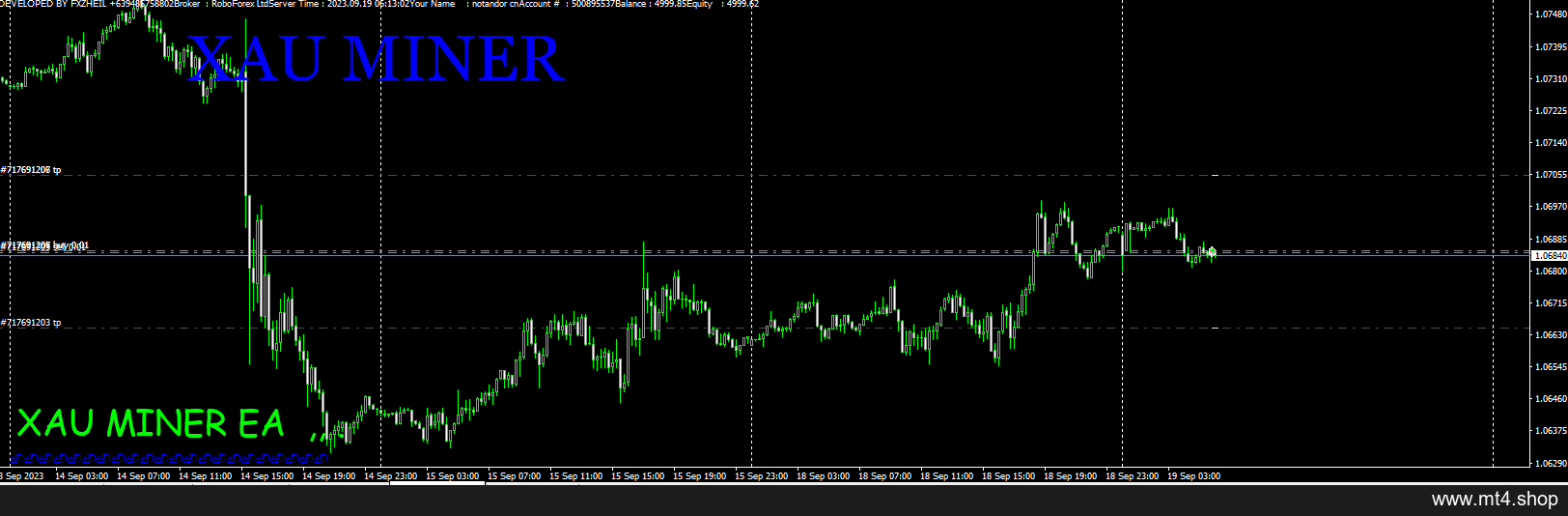Click the 14 Sep 03:00 time label
Image resolution: width=1568 pixels, height=516 pixels.
(x=81, y=475)
